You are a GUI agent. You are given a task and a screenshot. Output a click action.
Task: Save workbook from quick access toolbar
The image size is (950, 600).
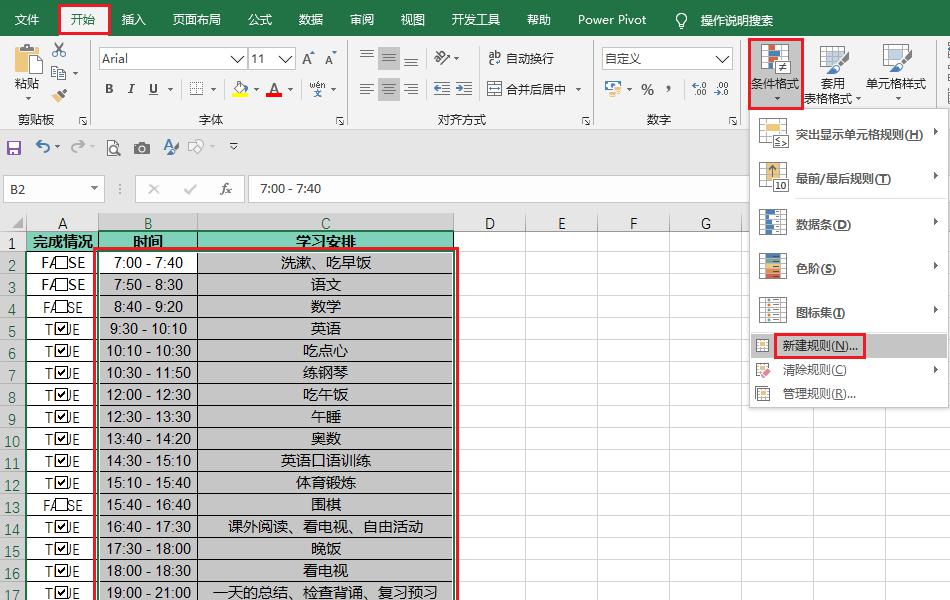pos(14,147)
